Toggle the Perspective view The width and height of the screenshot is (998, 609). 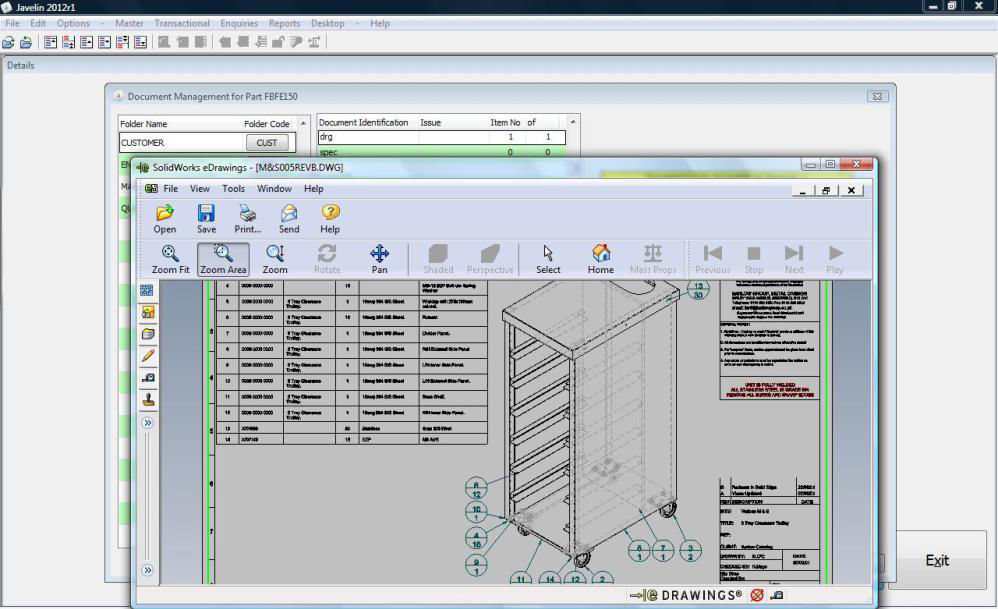(490, 259)
